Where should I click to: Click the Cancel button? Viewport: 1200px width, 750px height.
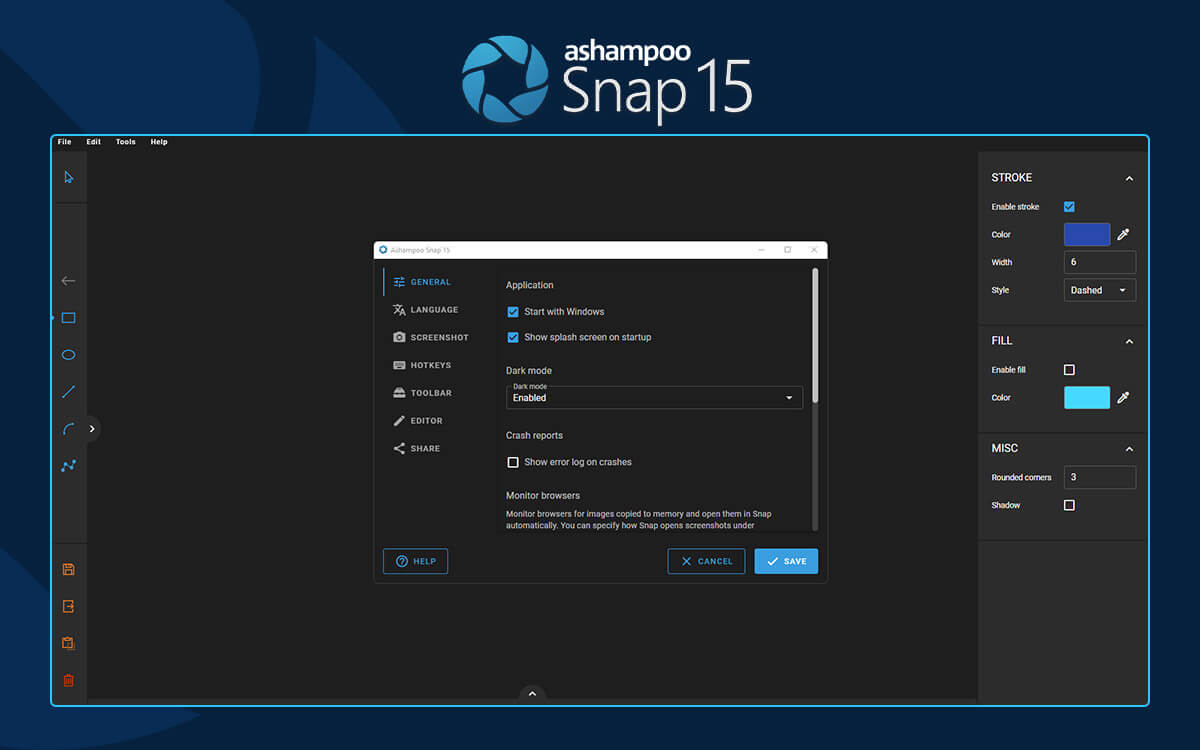point(706,561)
